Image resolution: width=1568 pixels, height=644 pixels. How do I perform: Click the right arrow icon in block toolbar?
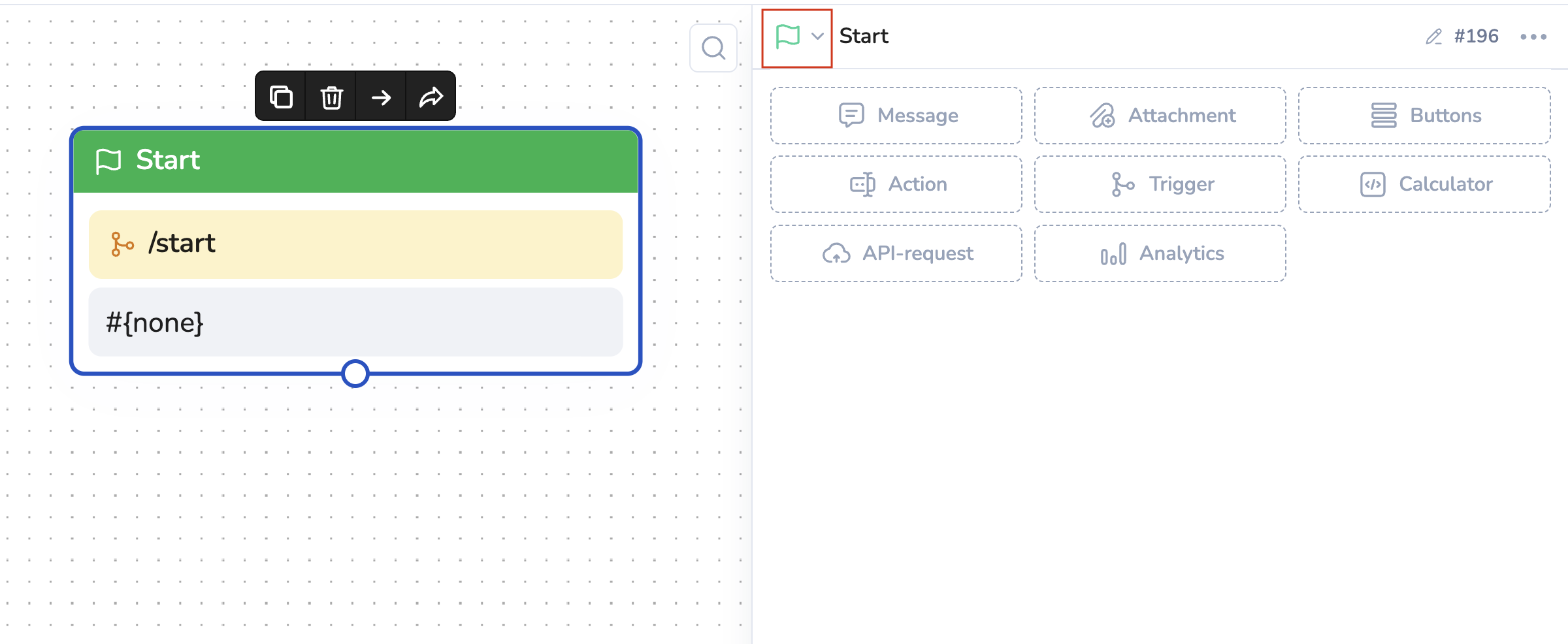click(381, 97)
